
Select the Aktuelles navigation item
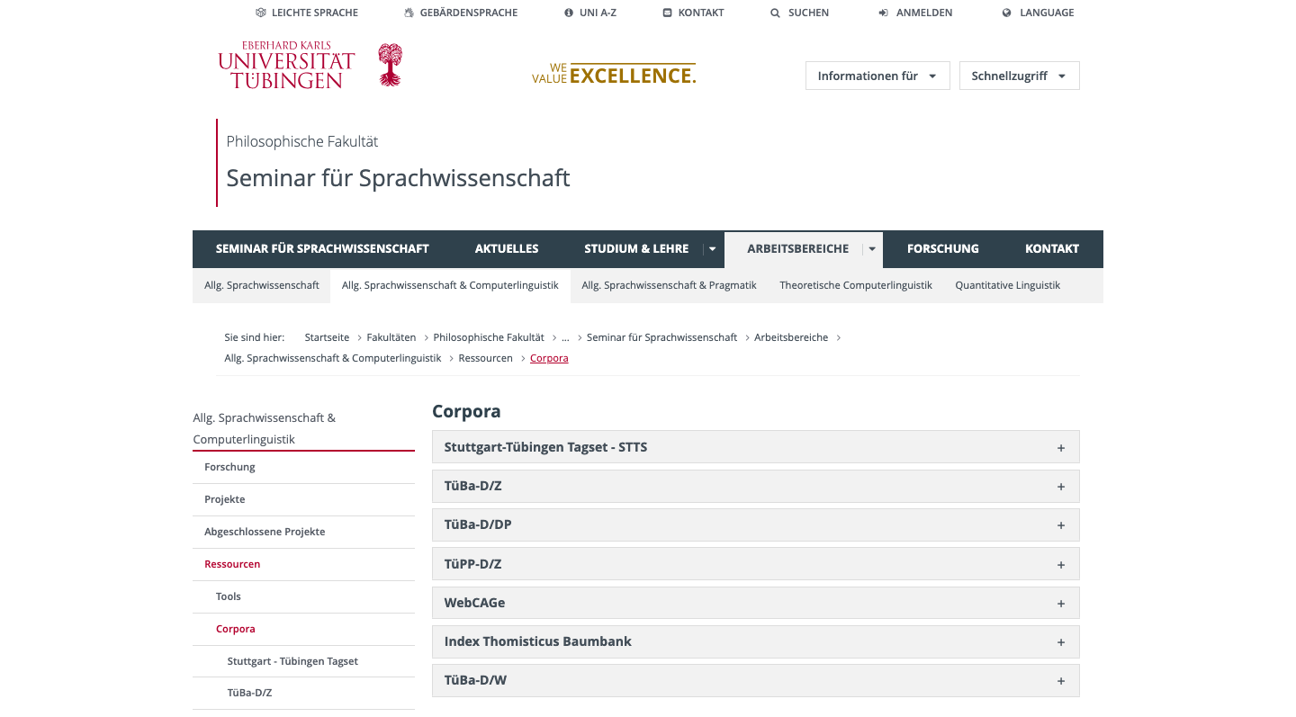(506, 249)
